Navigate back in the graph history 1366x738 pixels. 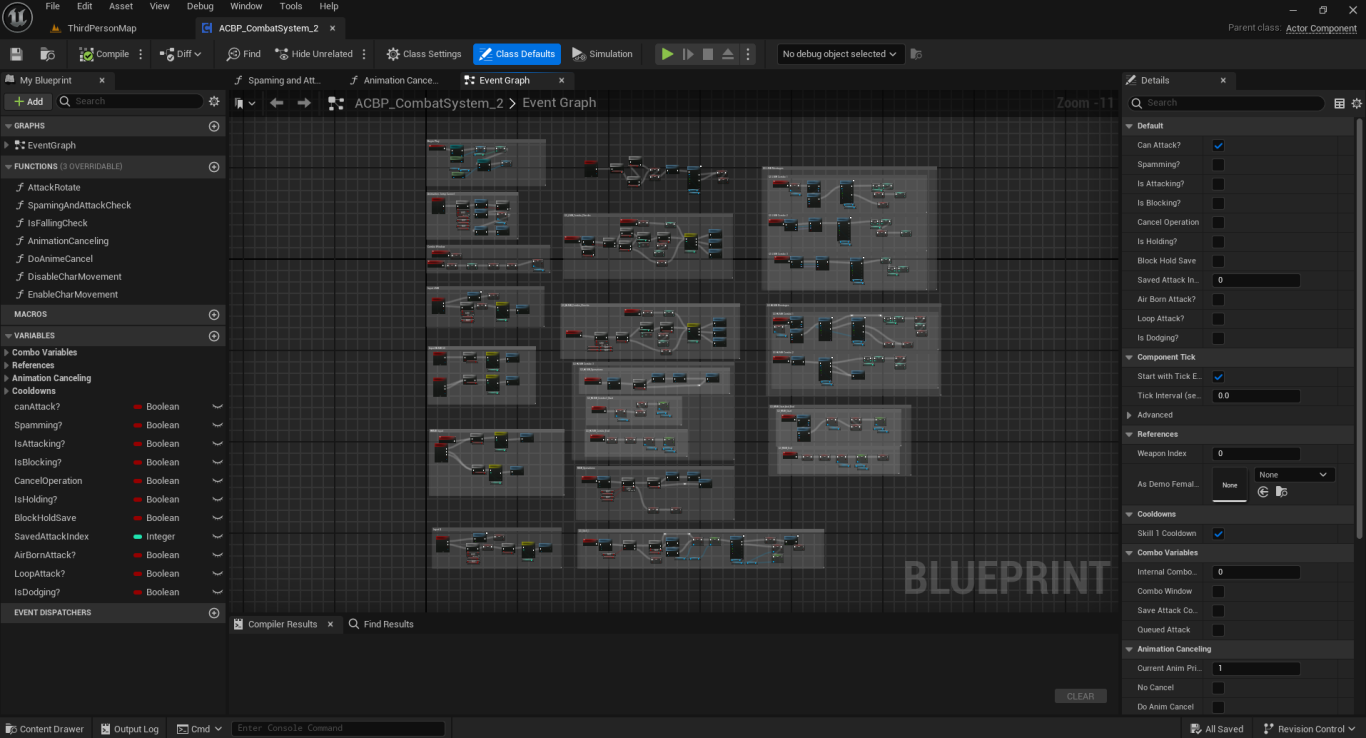[277, 103]
